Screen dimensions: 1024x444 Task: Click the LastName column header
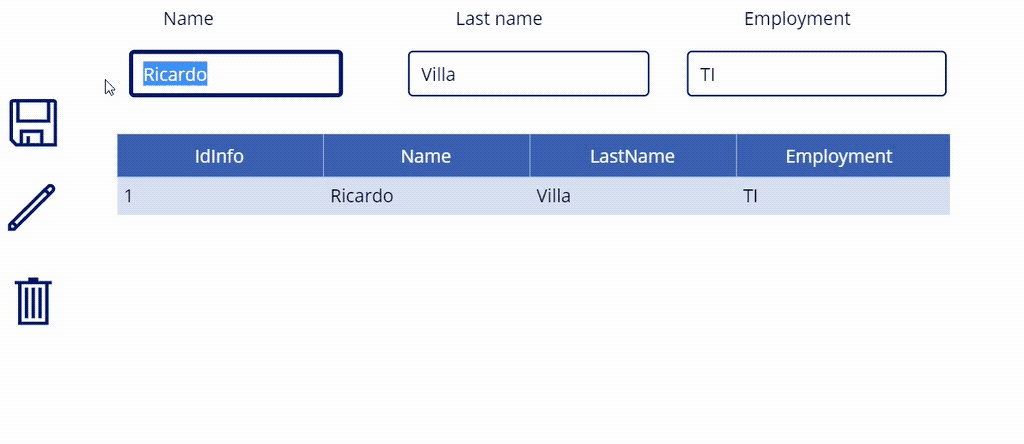tap(632, 156)
